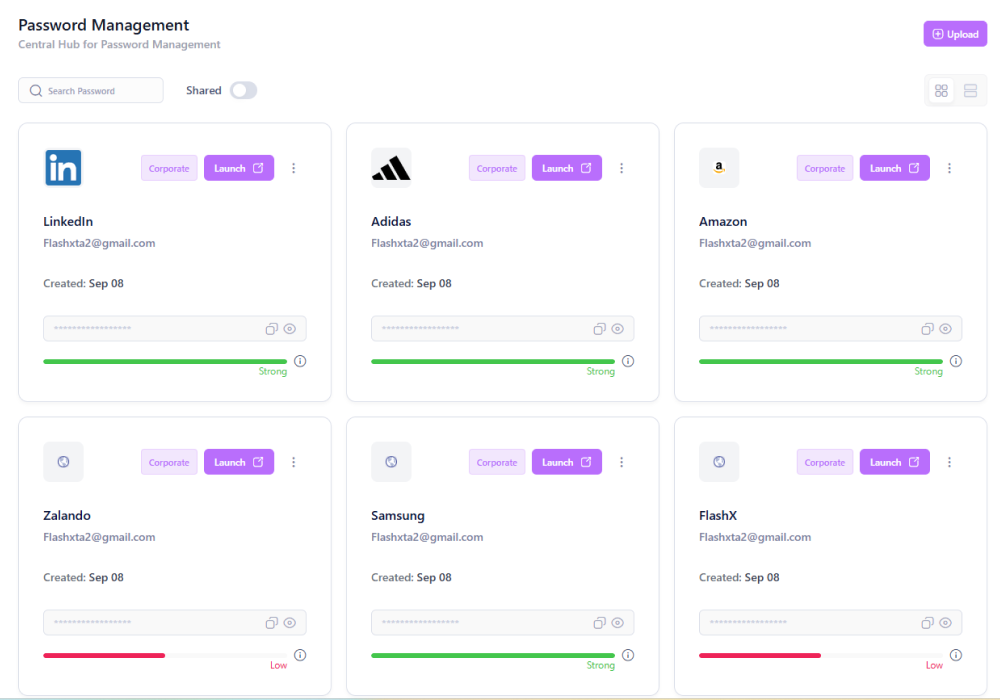Open the Samsung card three-dot menu
Viewport: 1000px width, 700px height.
click(622, 462)
